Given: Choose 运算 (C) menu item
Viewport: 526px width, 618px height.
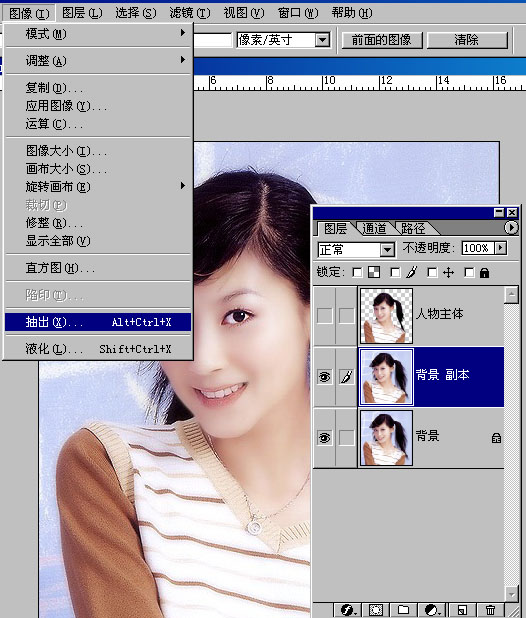Looking at the screenshot, I should [98, 124].
